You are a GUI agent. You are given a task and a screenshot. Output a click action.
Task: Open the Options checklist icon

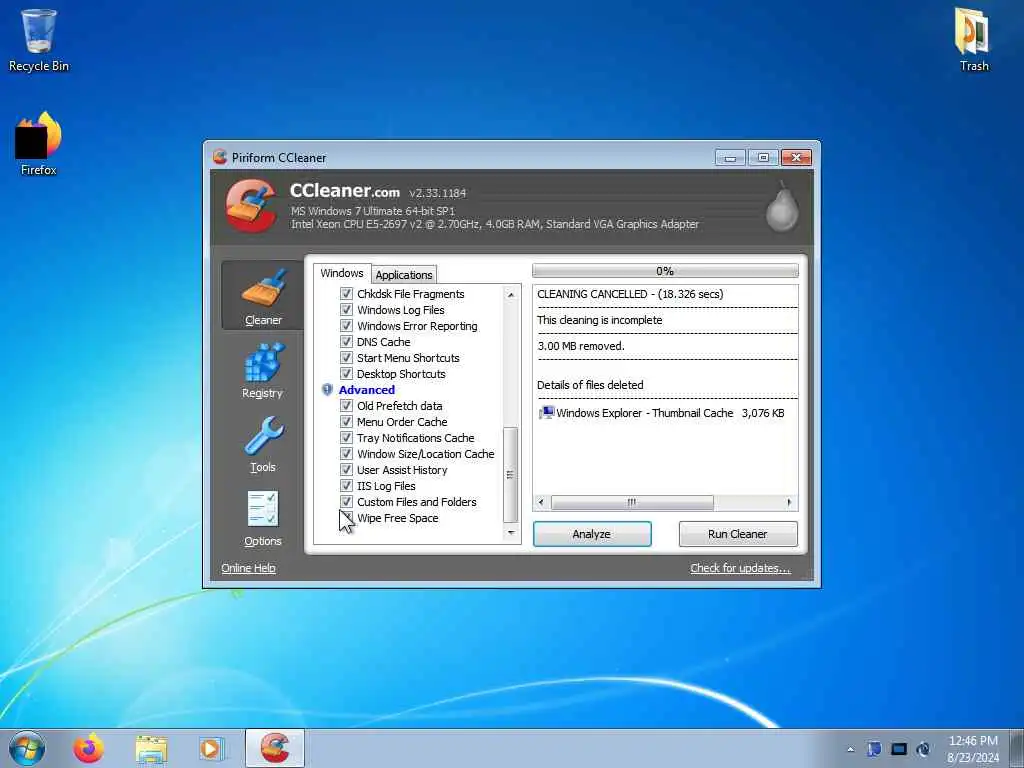pyautogui.click(x=263, y=509)
